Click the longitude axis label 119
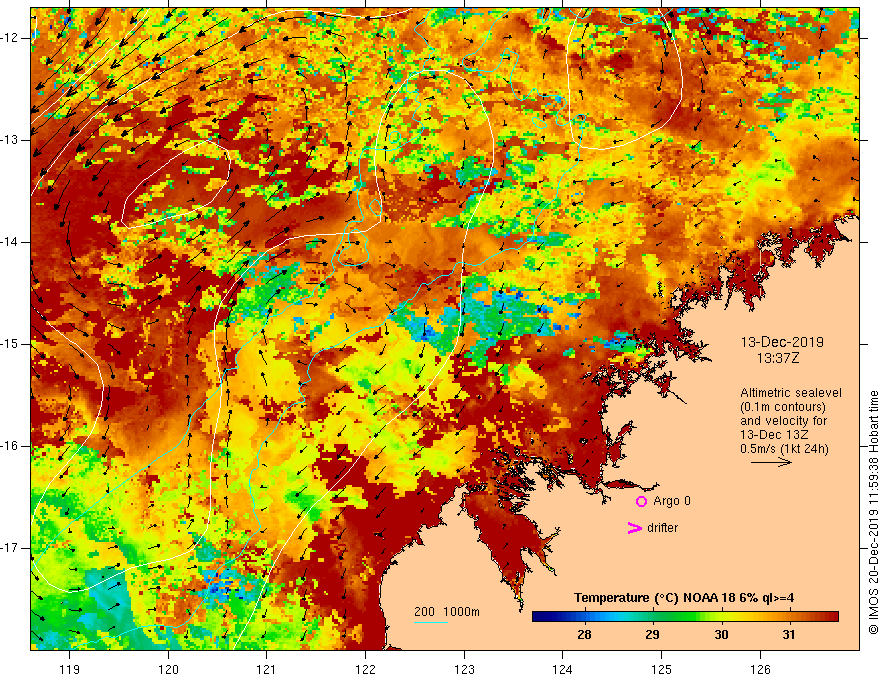Viewport: 880px width, 680px height. (70, 669)
